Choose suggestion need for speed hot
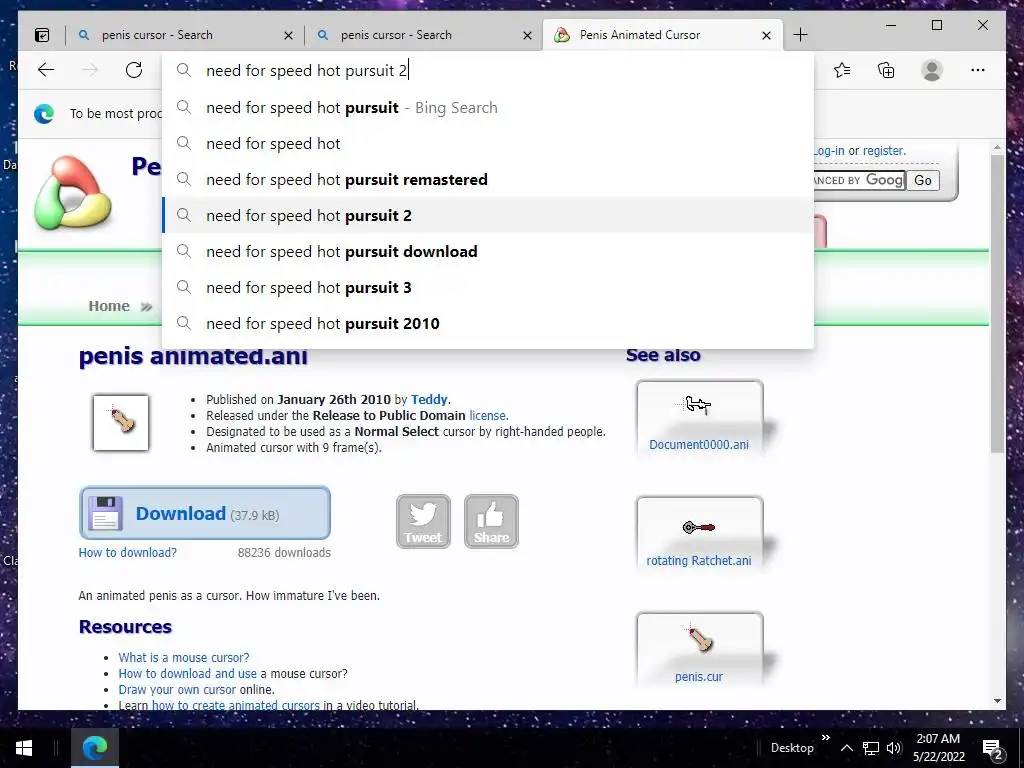The width and height of the screenshot is (1024, 768). 488,144
